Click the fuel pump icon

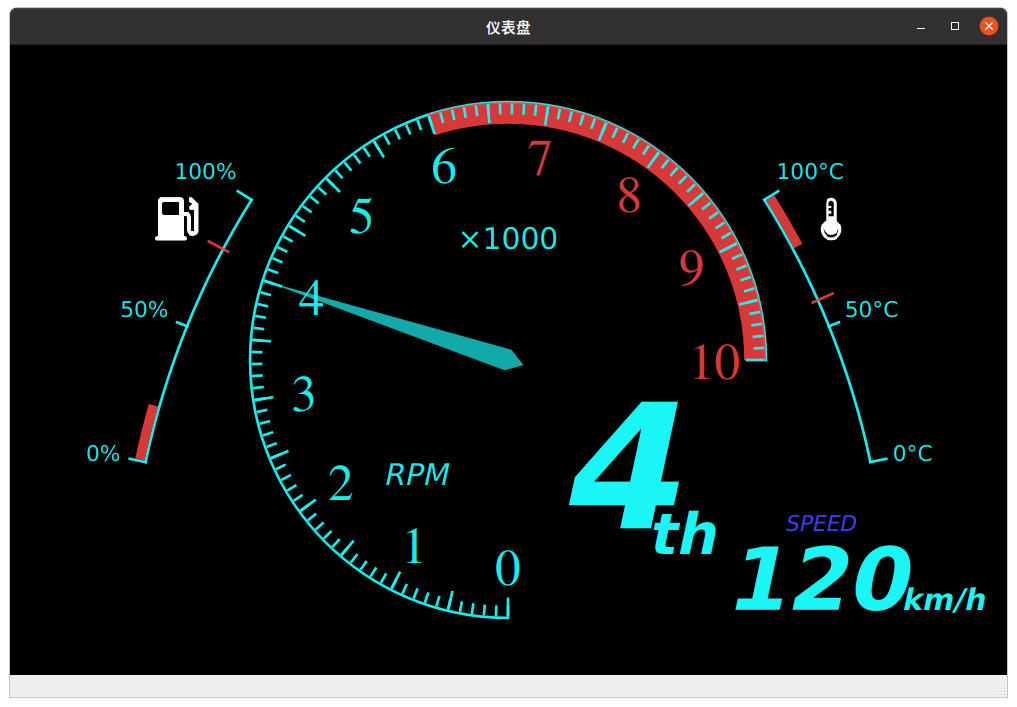tap(177, 219)
